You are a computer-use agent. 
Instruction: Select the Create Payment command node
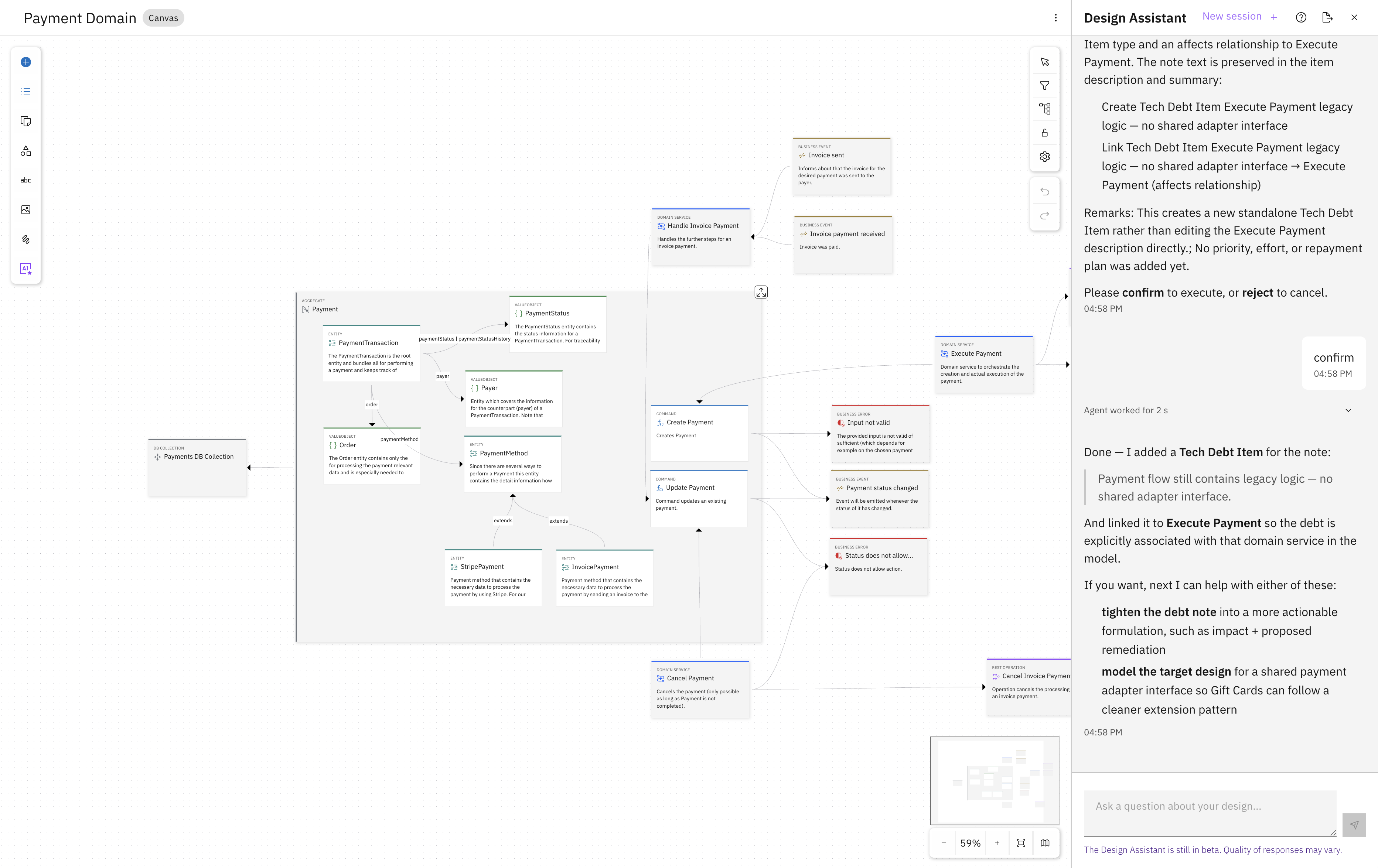pos(699,433)
